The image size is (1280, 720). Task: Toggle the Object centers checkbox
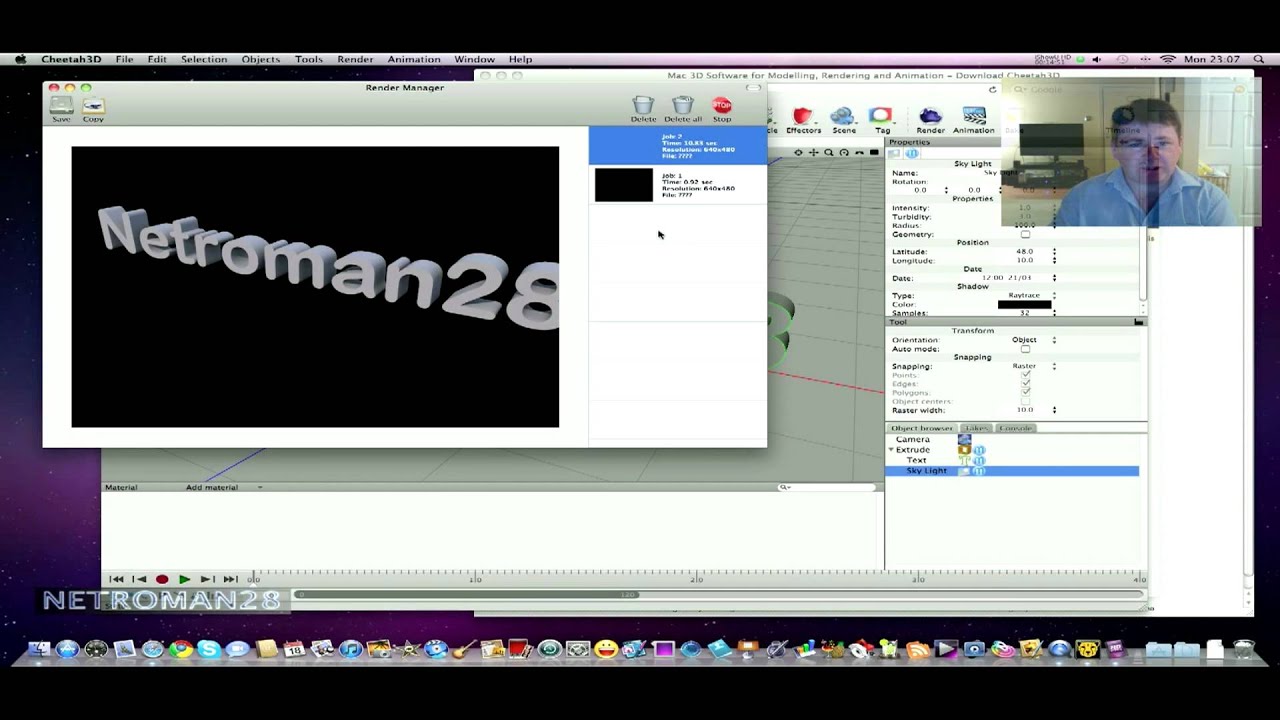point(1025,402)
